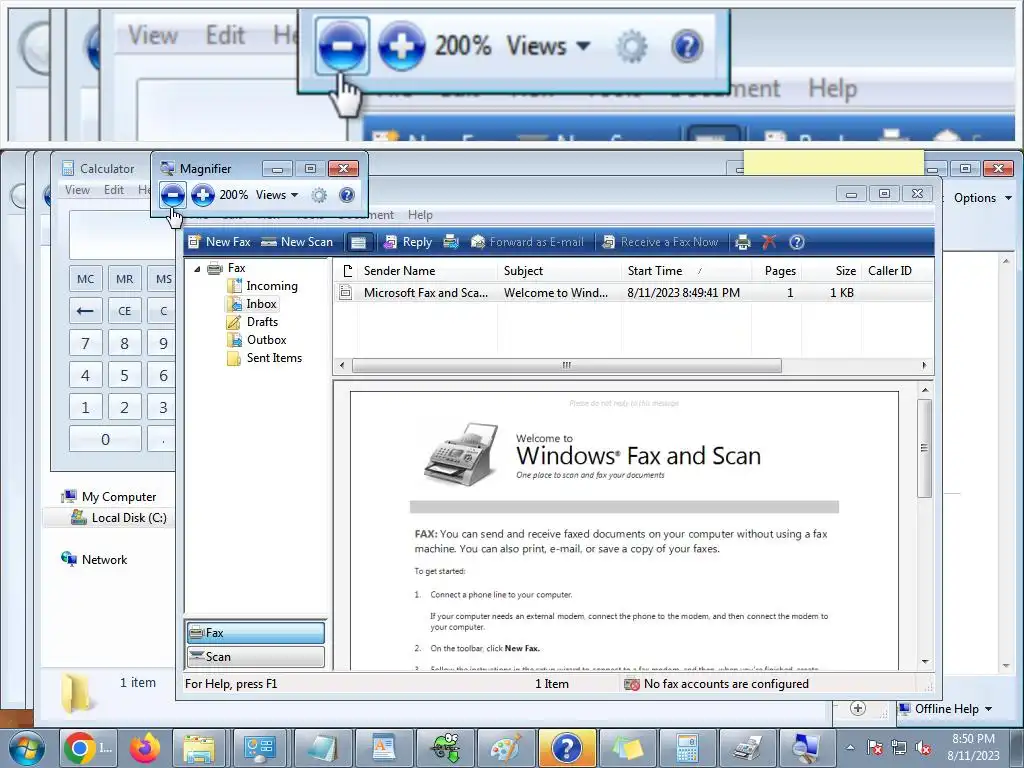
Task: Switch to Calculator taskbar icon
Action: (687, 748)
